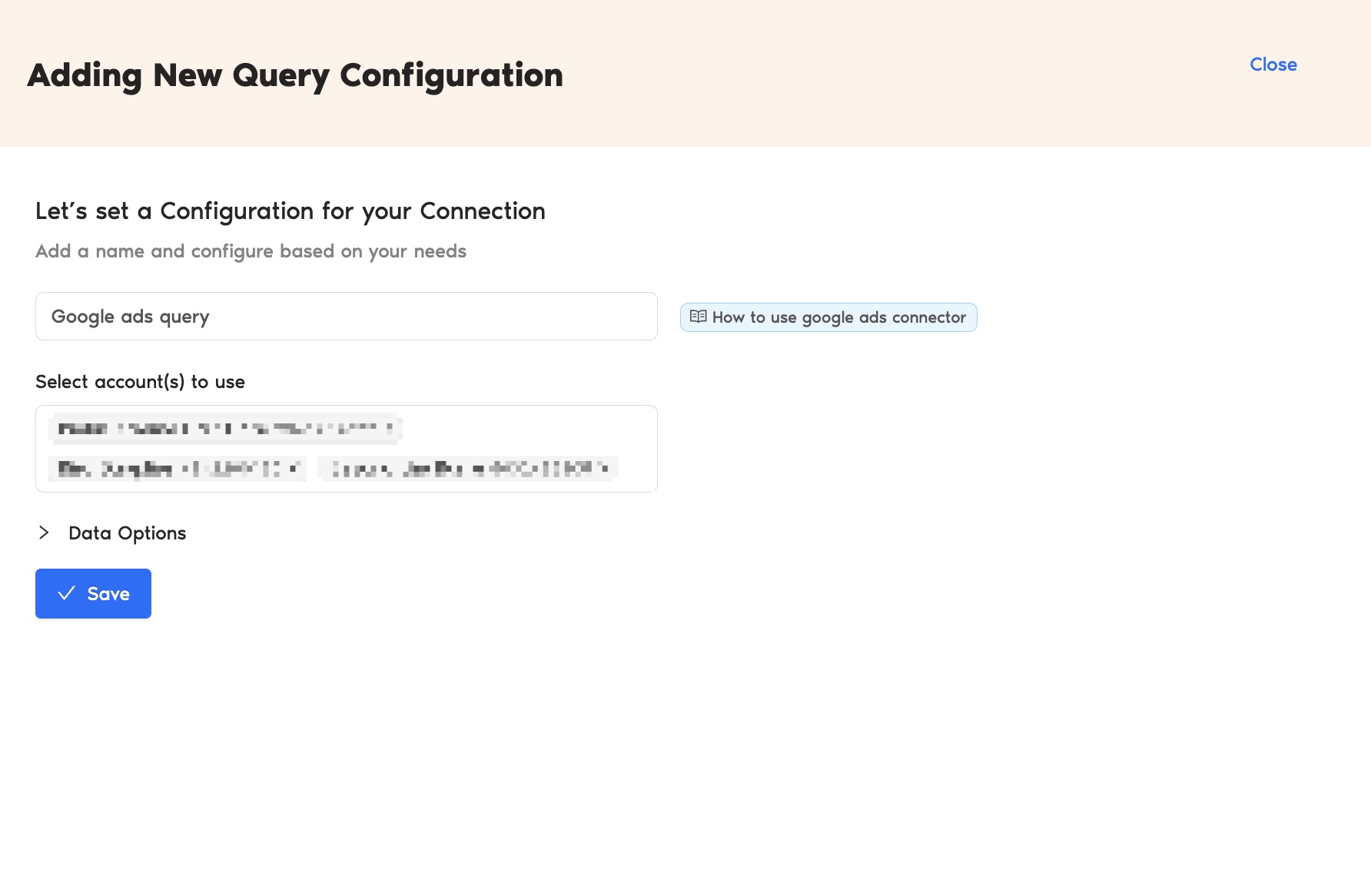Viewport: 1371px width, 896px height.
Task: Click the 'Let's set a Configuration' heading
Action: pos(290,211)
